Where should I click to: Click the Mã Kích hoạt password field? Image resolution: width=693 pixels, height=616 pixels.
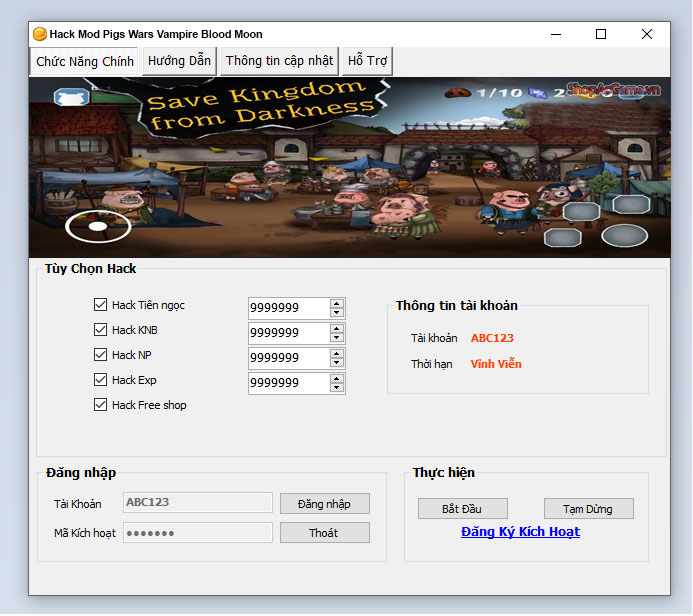[198, 533]
